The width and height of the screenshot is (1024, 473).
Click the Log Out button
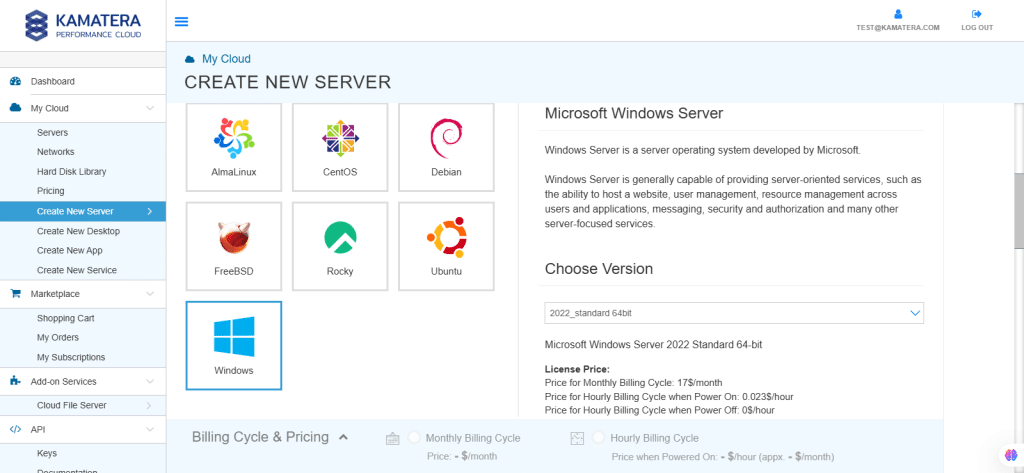click(x=977, y=20)
